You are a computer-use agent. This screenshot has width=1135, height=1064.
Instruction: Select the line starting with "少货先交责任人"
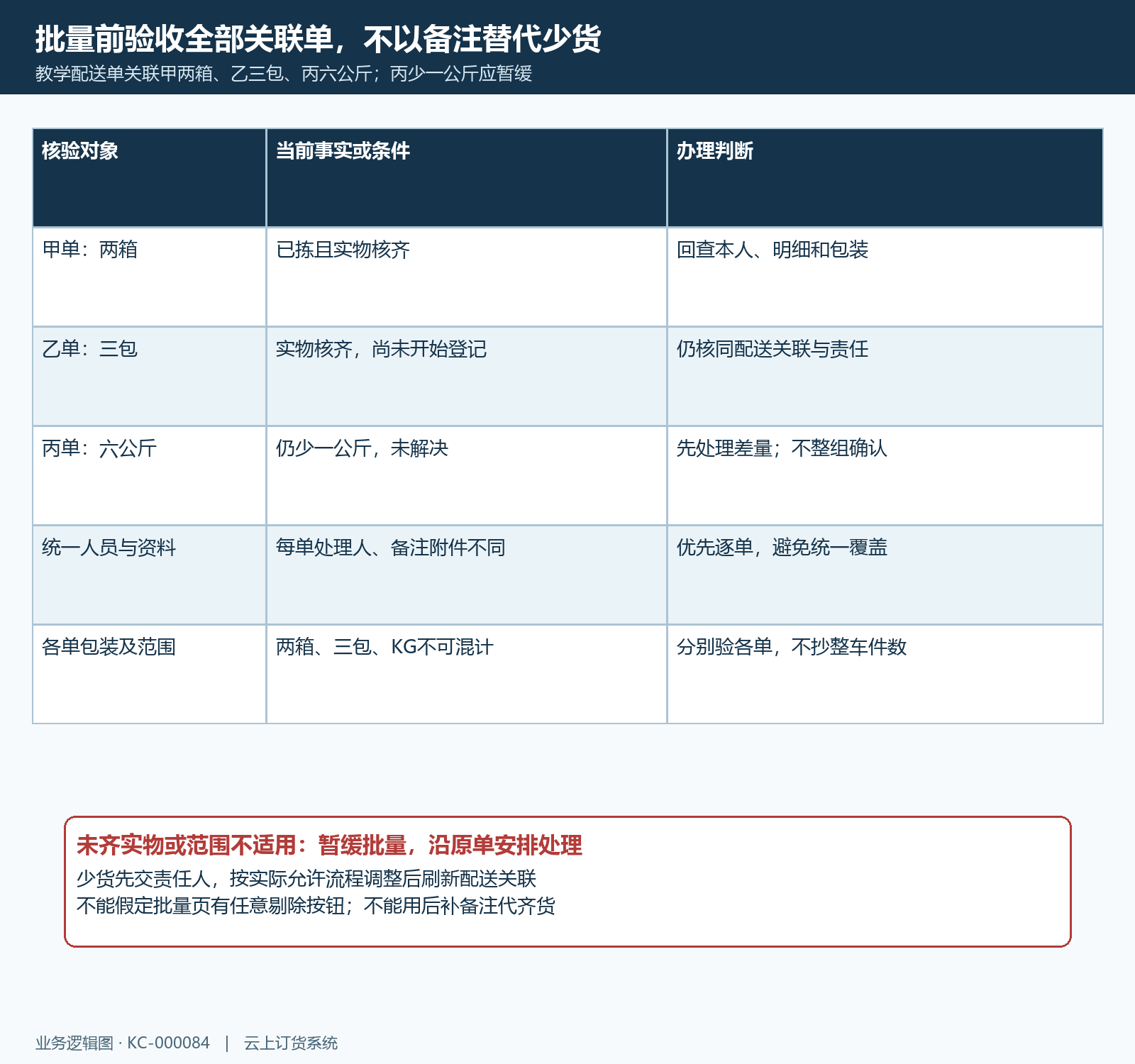306,879
